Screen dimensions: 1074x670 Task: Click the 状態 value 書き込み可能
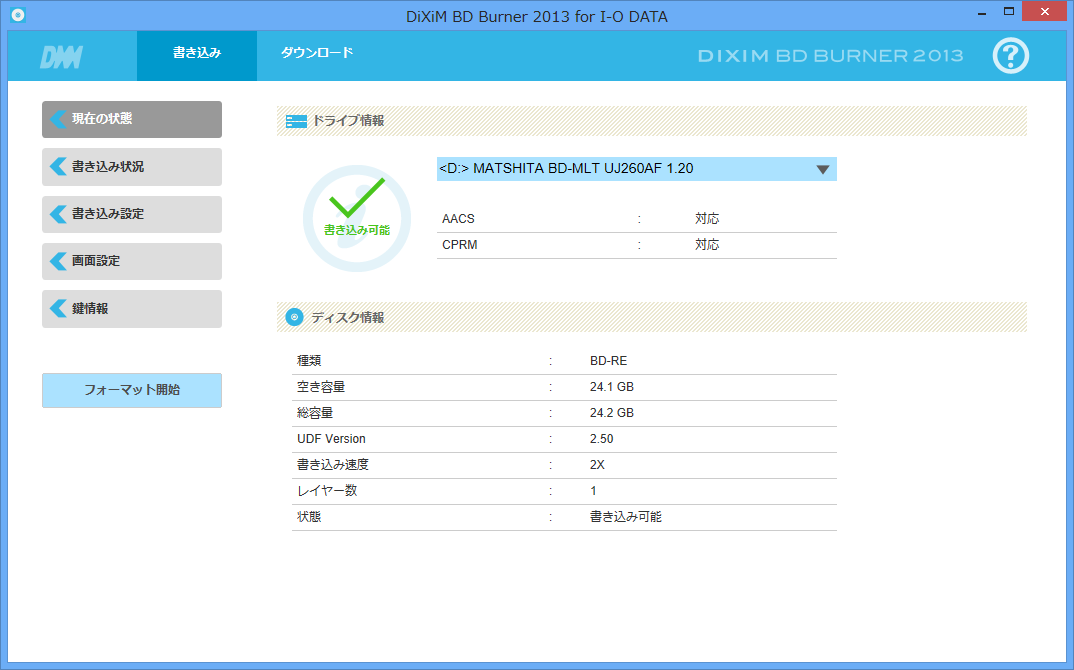(x=625, y=517)
